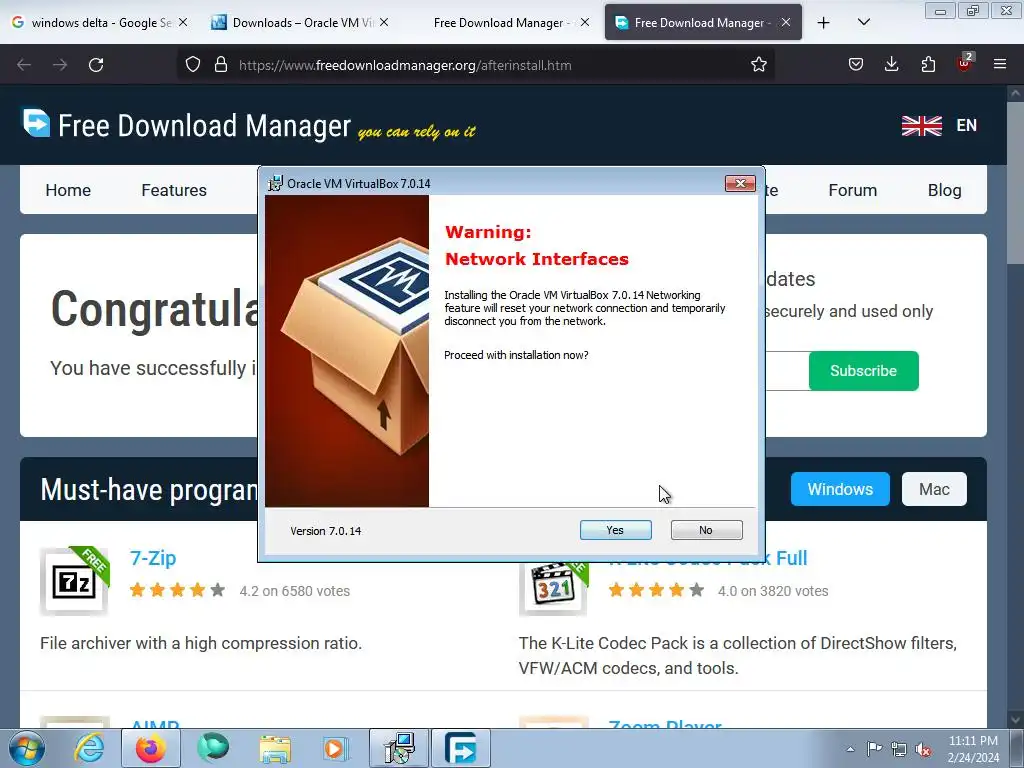Open the Firefox downloads panel
1024x768 pixels.
pyautogui.click(x=891, y=65)
